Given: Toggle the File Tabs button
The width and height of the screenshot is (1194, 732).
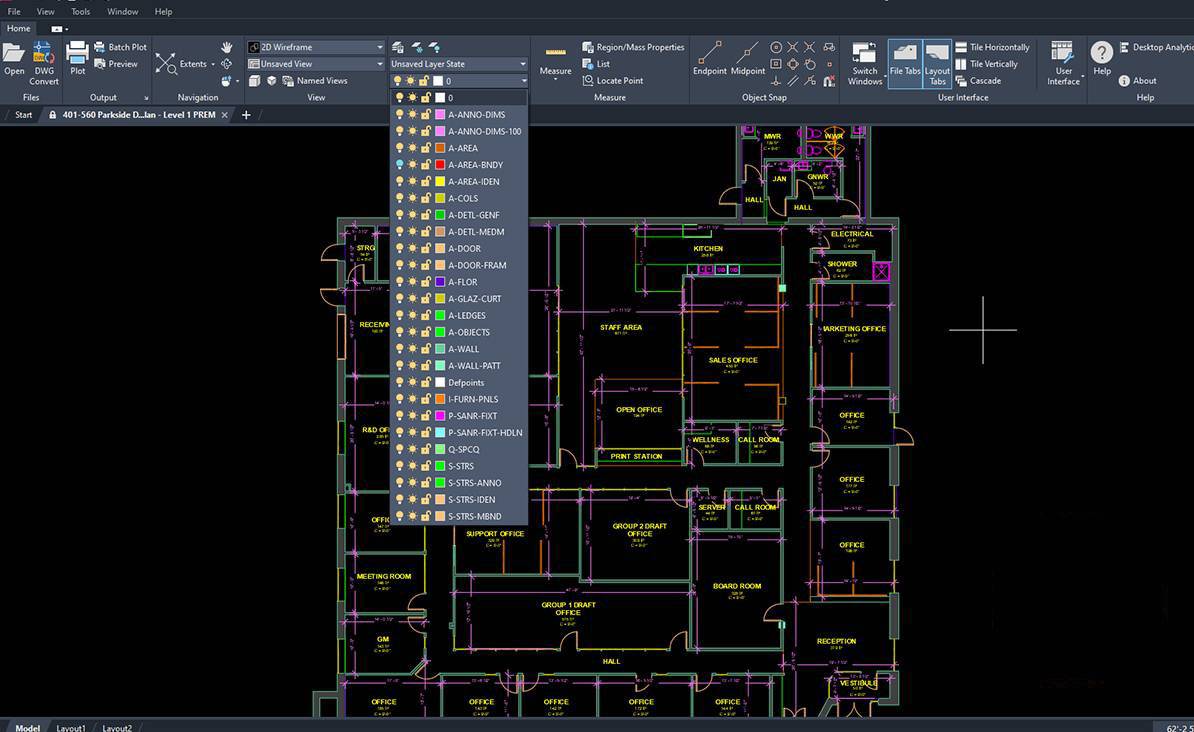Looking at the screenshot, I should pos(905,62).
